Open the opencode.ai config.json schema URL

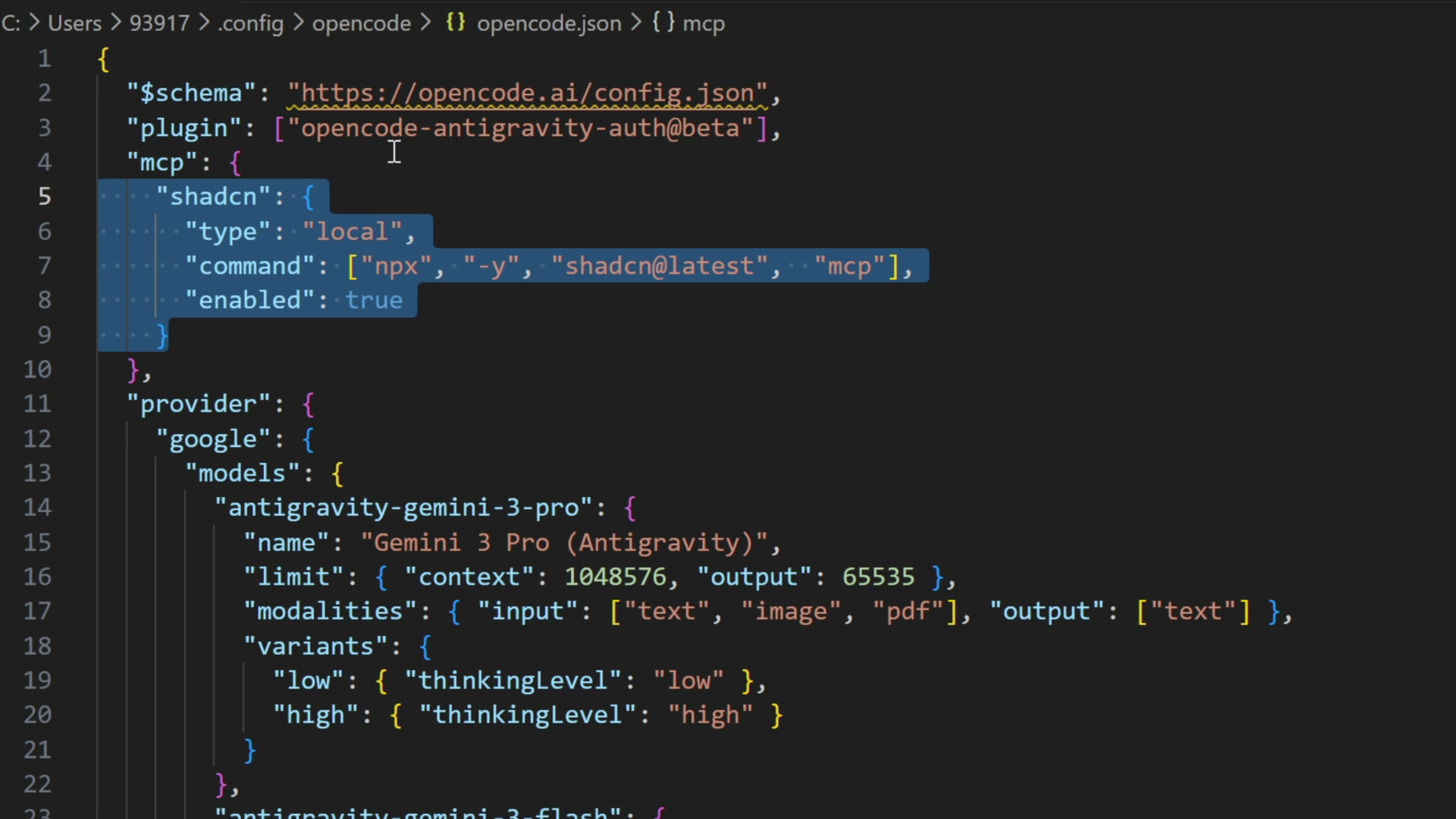point(527,93)
